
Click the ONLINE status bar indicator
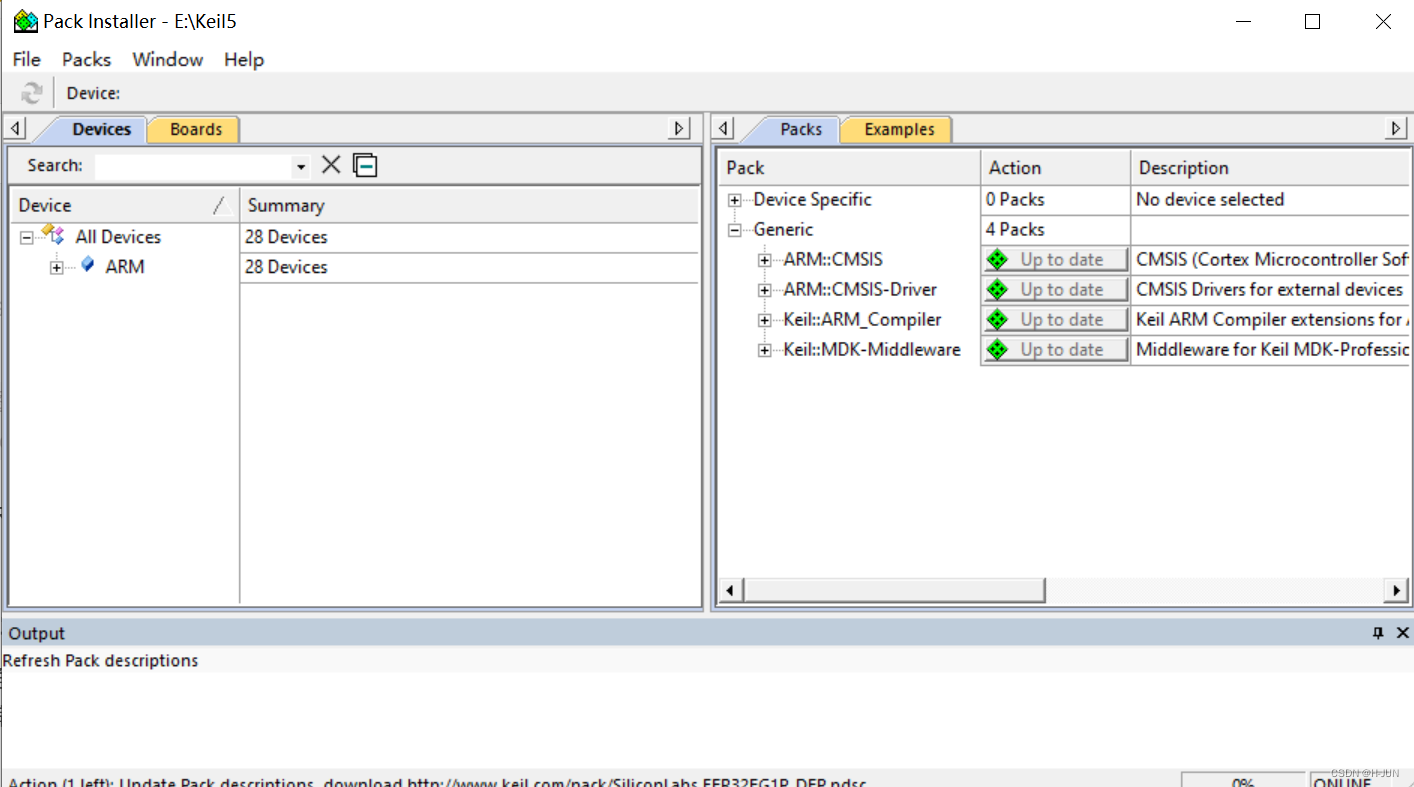[x=1342, y=782]
